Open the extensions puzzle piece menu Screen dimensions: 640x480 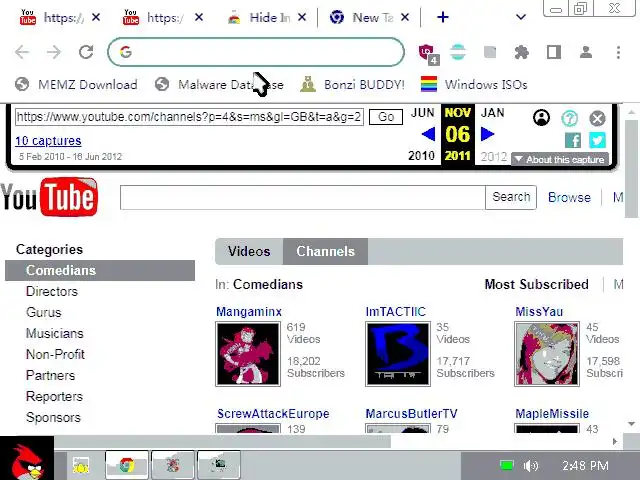tap(522, 52)
